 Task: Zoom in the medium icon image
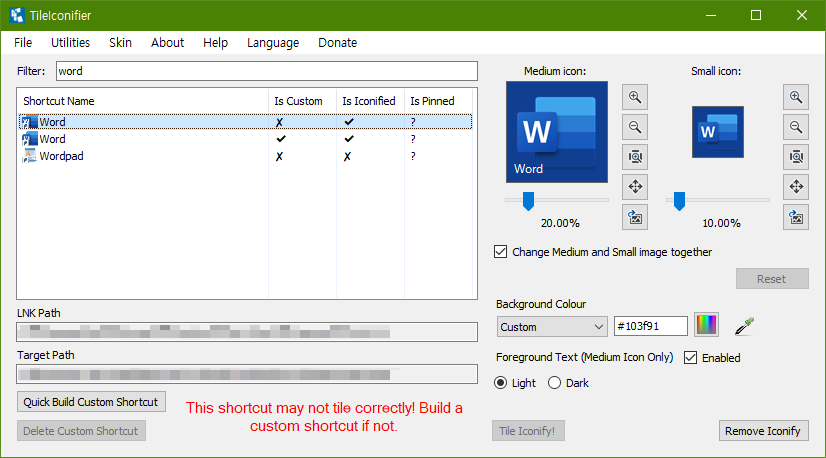(x=635, y=97)
